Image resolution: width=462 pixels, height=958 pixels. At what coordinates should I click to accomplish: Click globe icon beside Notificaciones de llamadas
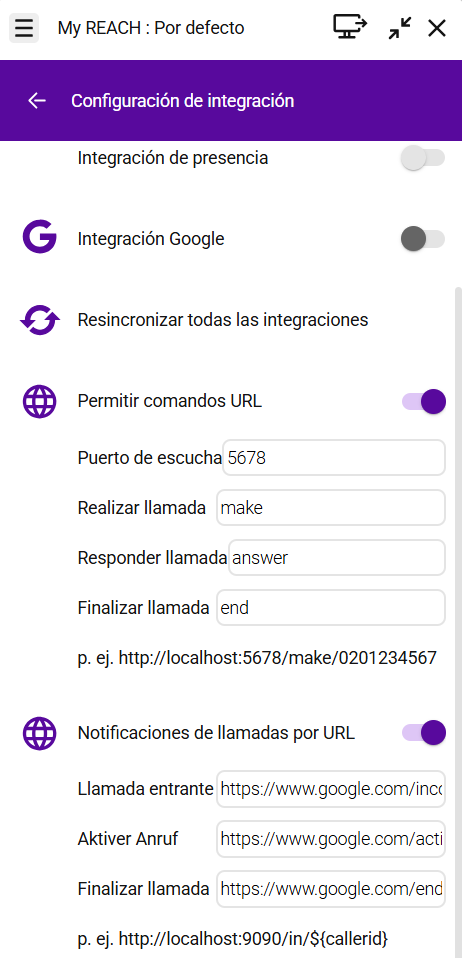coord(40,733)
